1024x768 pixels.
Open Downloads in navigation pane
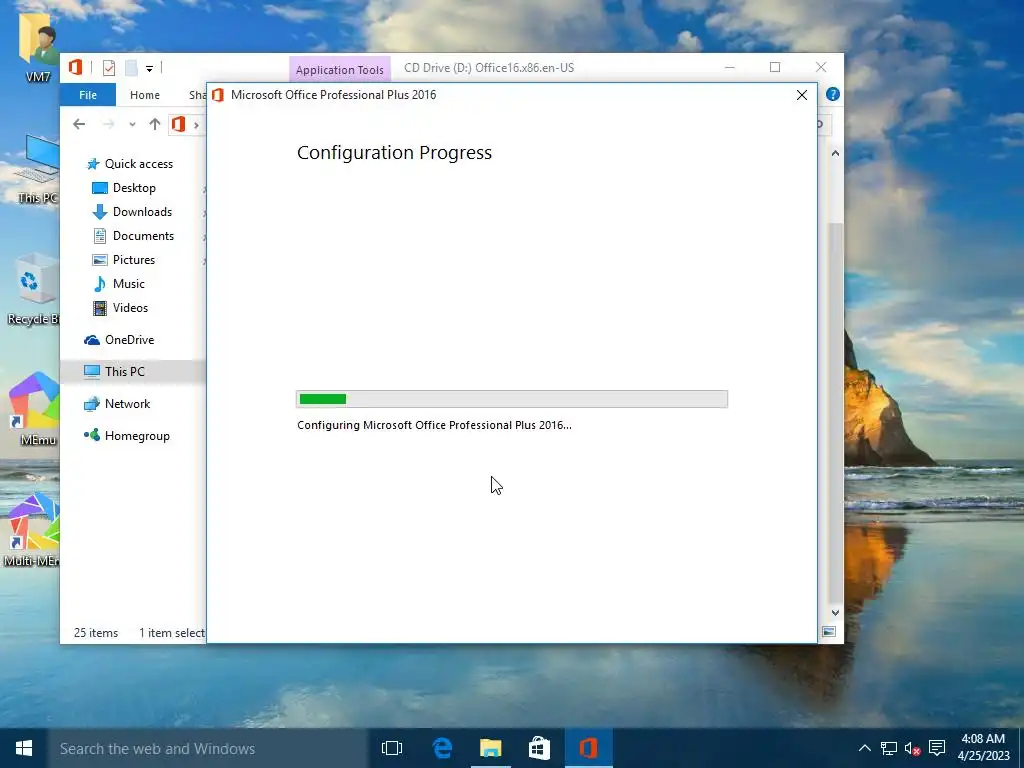[x=132, y=212]
